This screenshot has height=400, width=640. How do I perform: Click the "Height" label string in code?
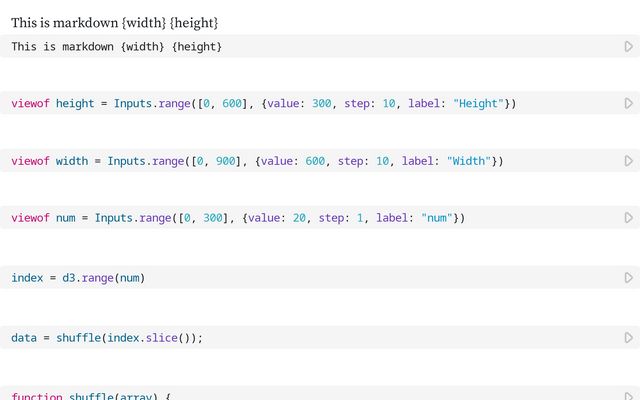[x=478, y=104]
